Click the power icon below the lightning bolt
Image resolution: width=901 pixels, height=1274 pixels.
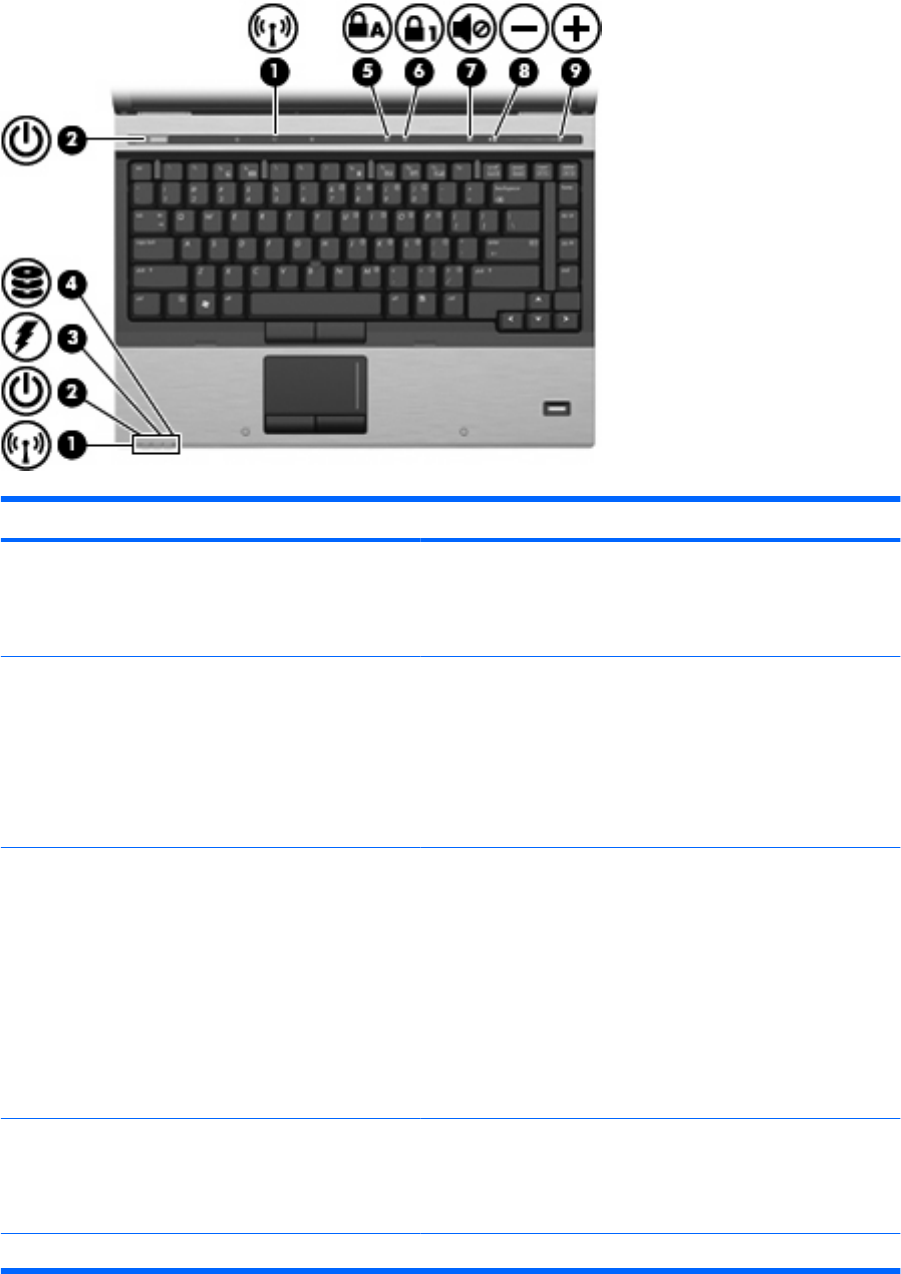[x=26, y=391]
